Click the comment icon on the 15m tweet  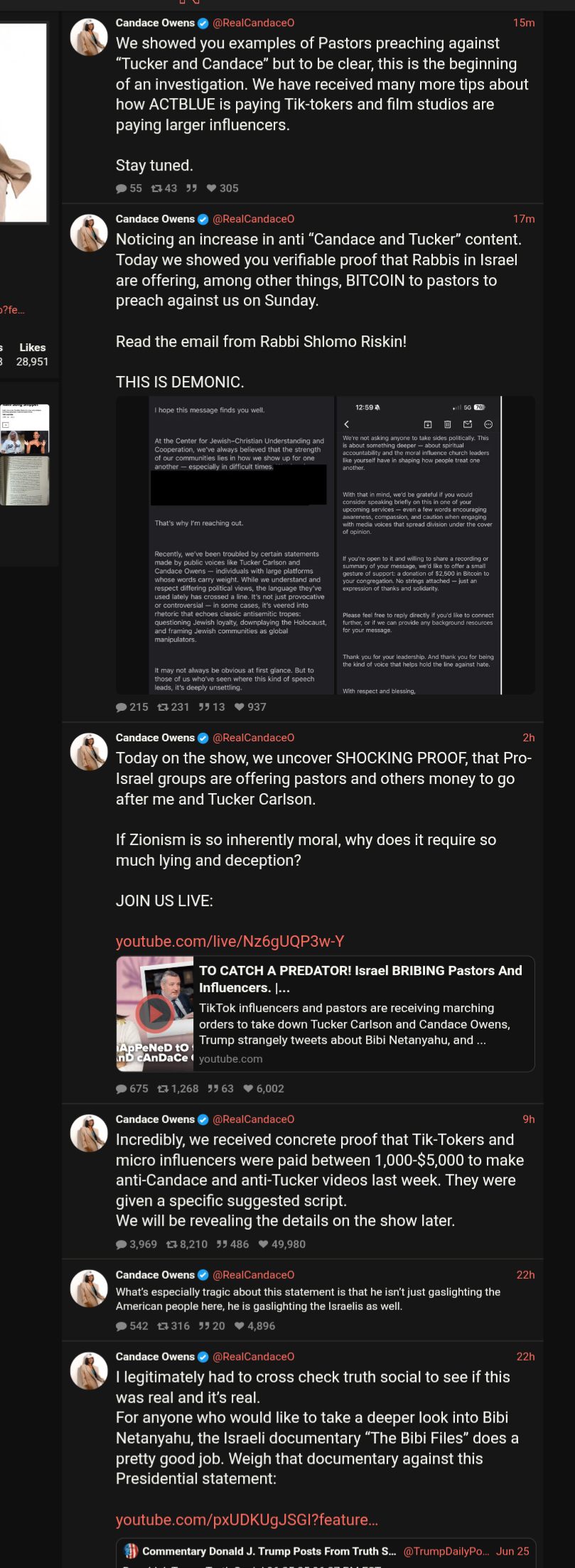(121, 188)
